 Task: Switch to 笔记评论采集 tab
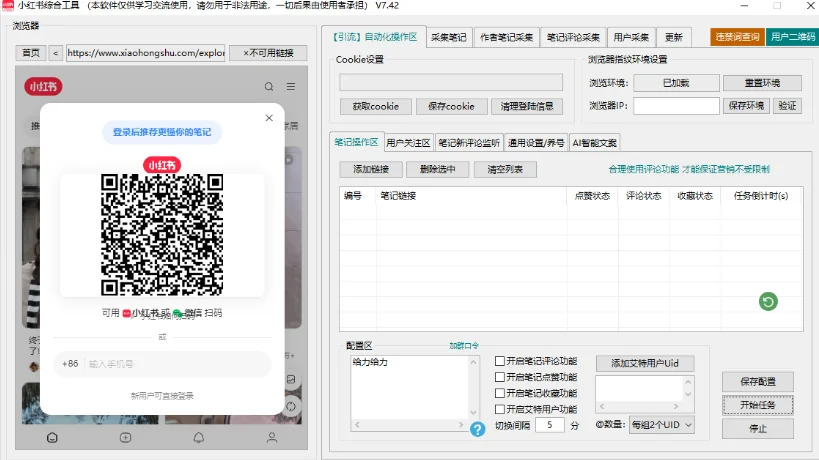point(573,37)
